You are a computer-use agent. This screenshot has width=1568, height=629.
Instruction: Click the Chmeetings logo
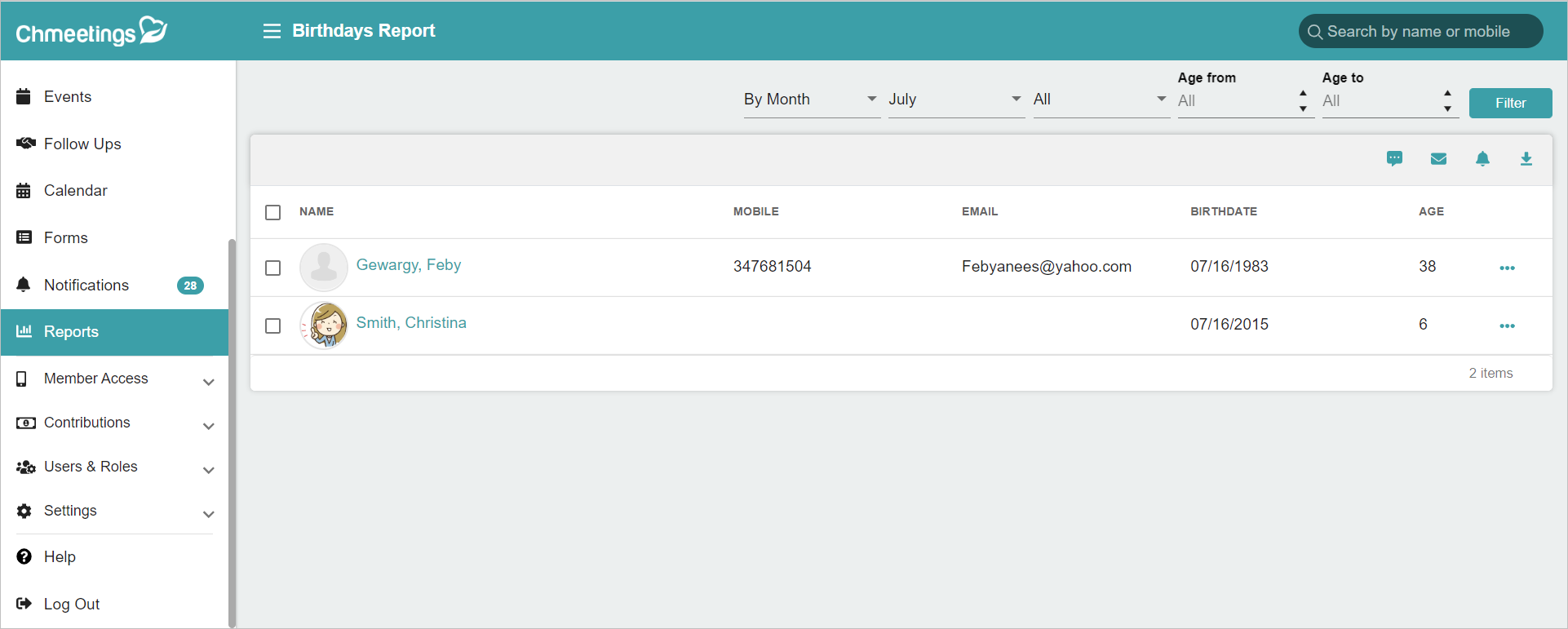(91, 31)
